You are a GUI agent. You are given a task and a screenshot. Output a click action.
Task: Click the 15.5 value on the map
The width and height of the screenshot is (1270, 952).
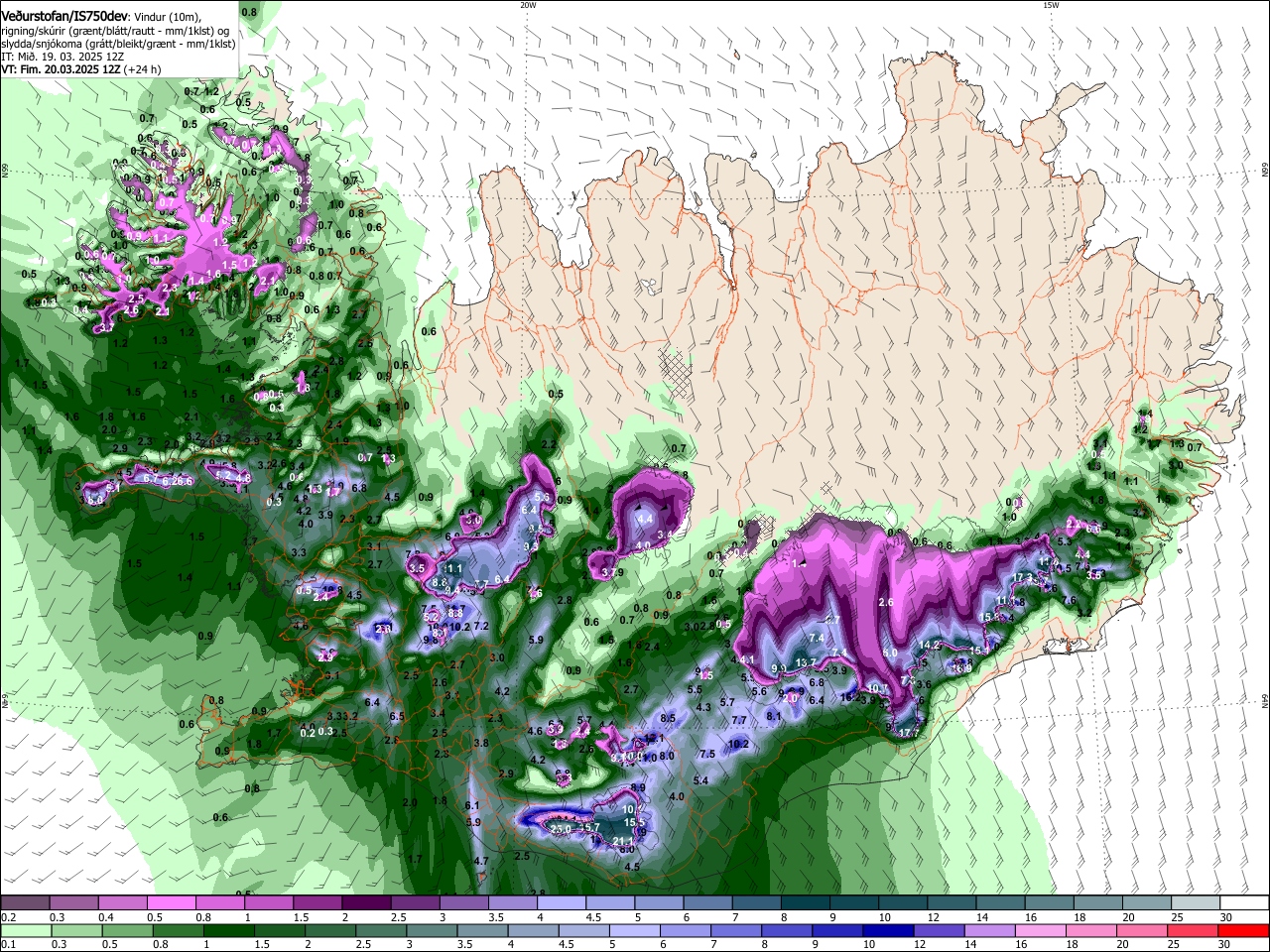[x=634, y=822]
